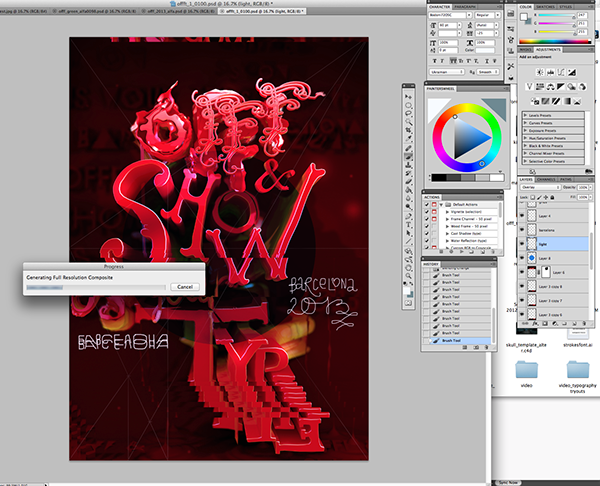The height and width of the screenshot is (486, 600).
Task: Lock all on the layer via padlock icon
Action: pos(552,197)
